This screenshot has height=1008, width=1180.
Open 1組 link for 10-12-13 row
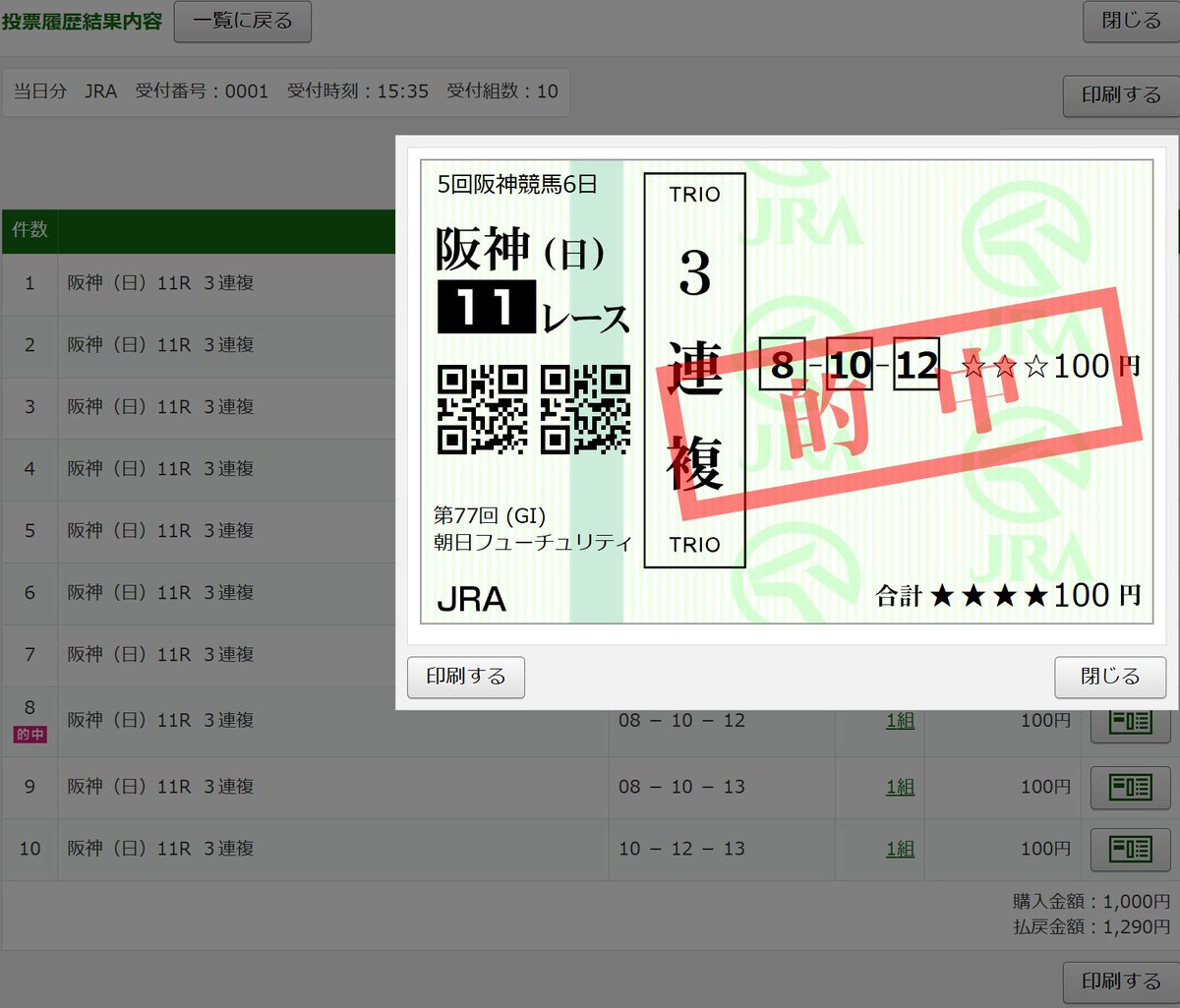pos(900,849)
